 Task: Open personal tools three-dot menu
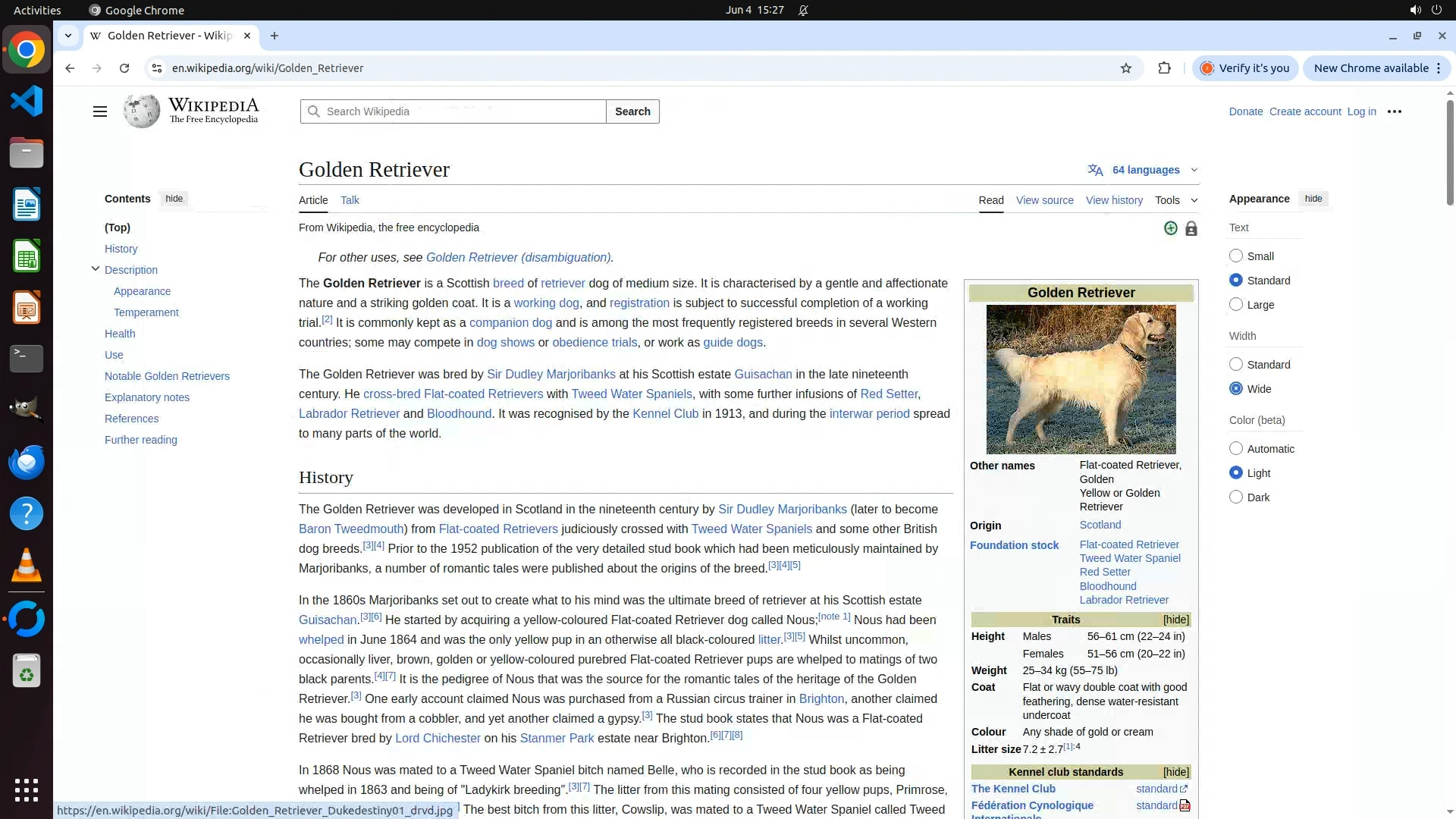click(x=1394, y=111)
